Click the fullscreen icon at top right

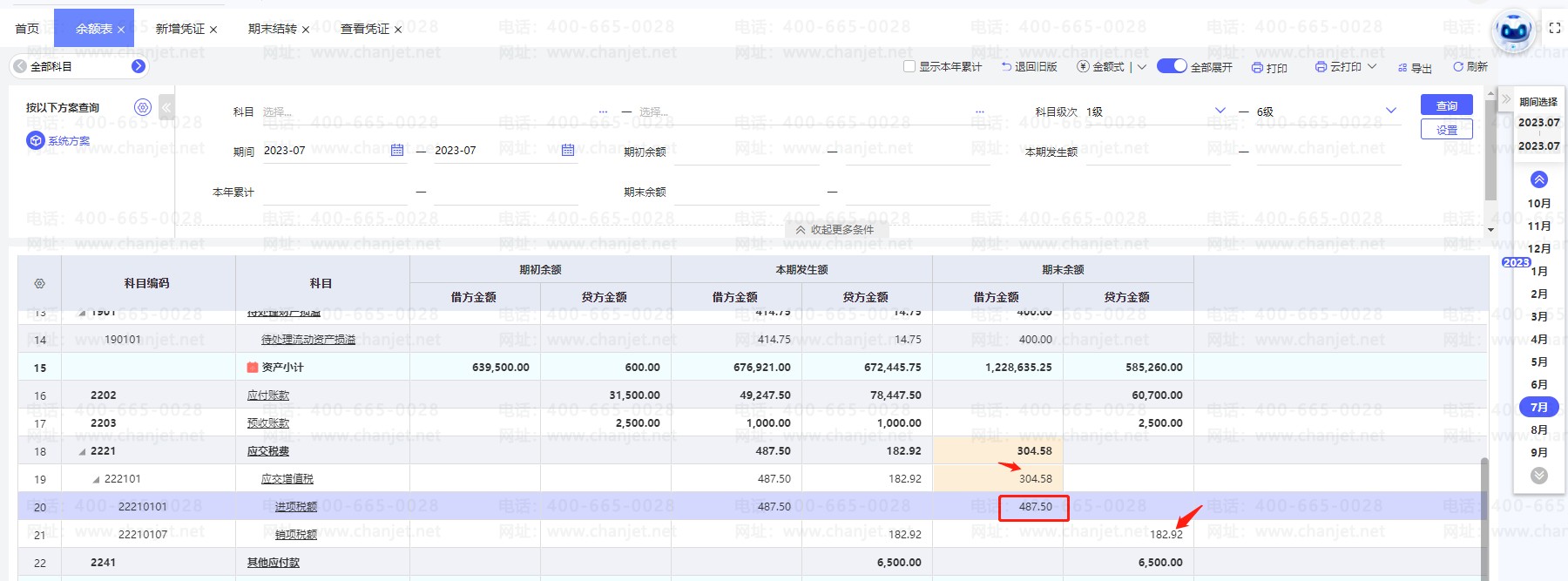click(1555, 28)
